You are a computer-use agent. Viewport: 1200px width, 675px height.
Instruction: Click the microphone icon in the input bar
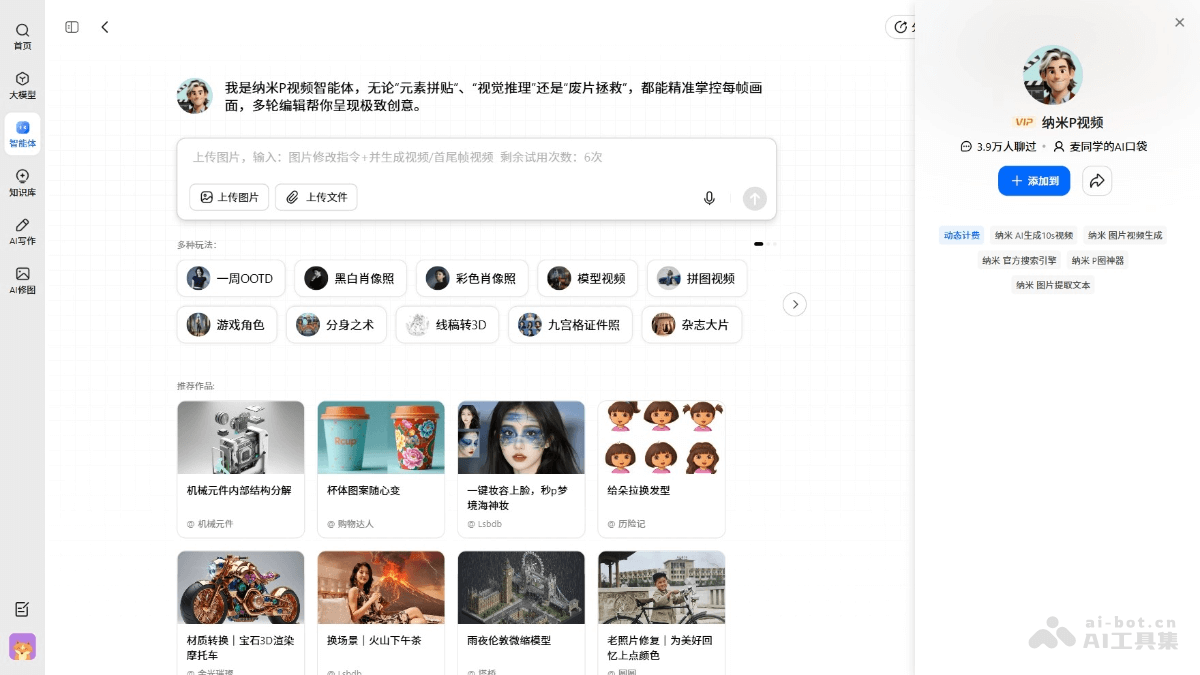point(709,198)
